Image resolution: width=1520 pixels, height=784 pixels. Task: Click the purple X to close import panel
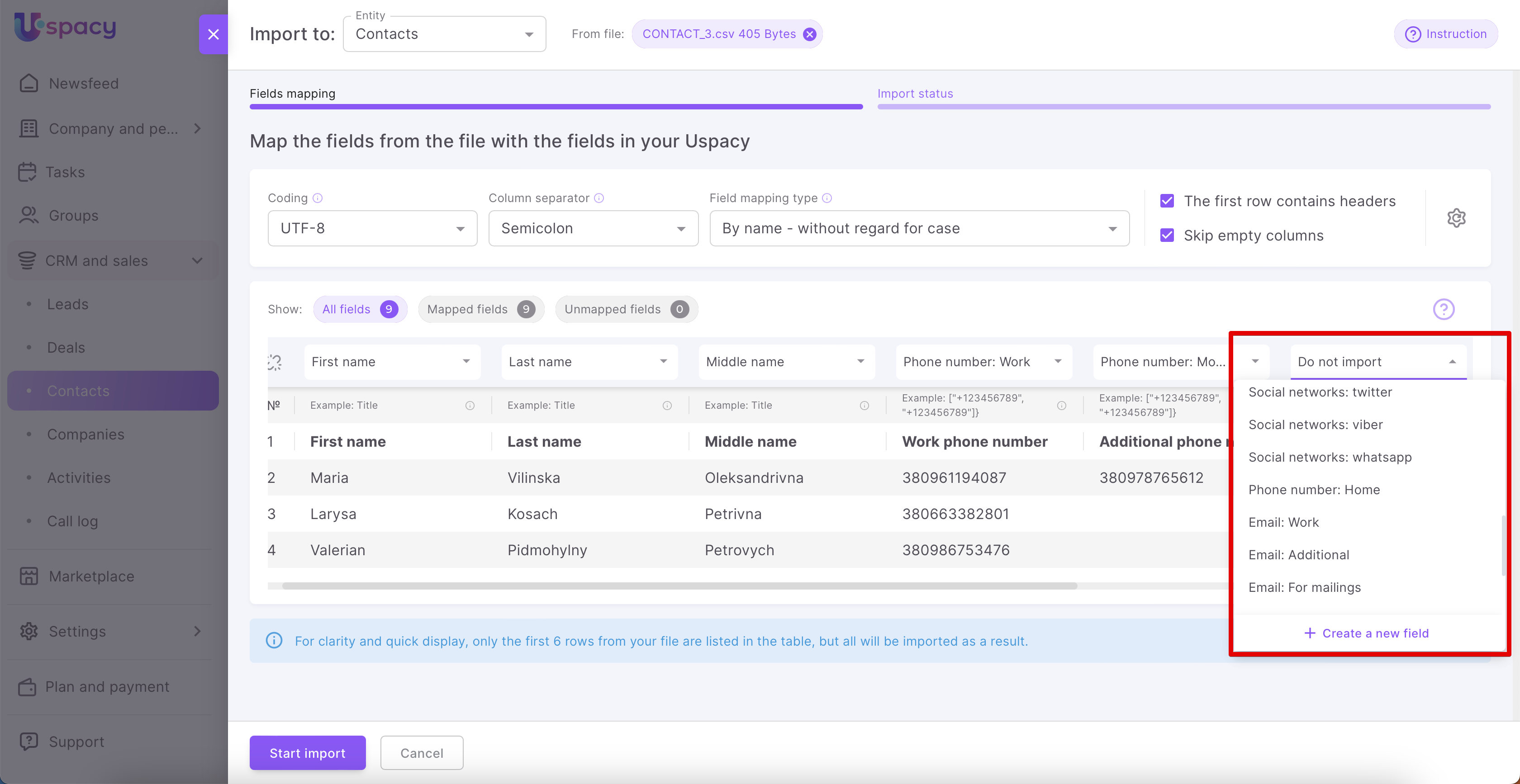point(213,34)
